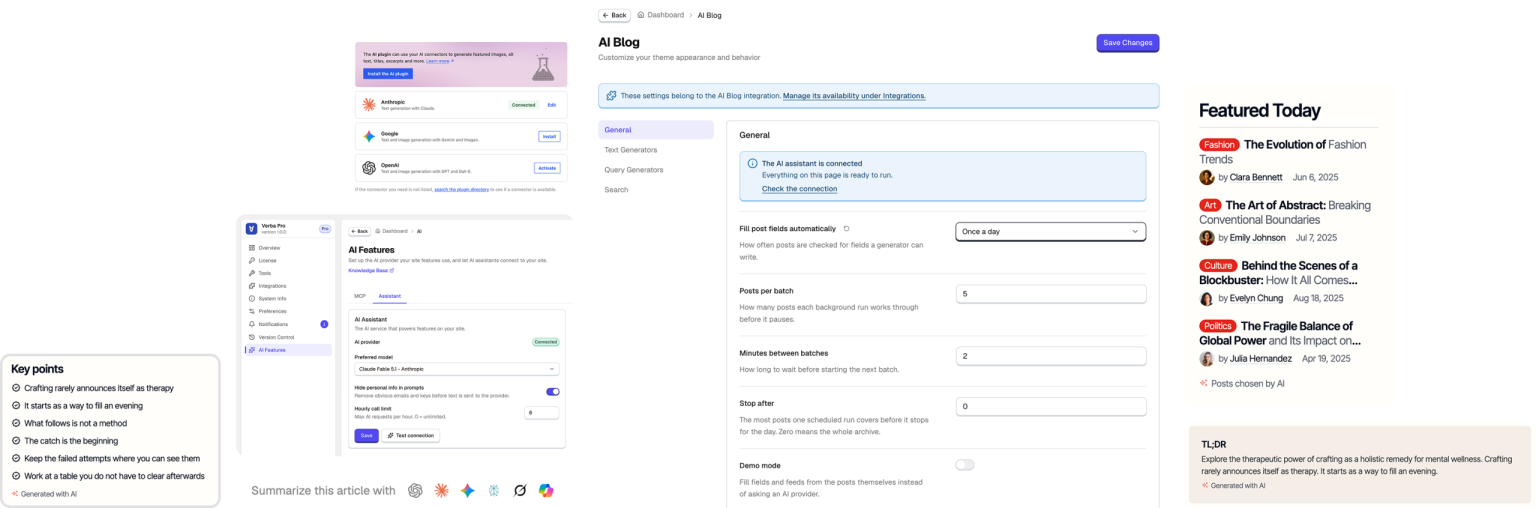Screen dimensions: 1536x508
Task: Switch to the MCP tab
Action: [360, 296]
